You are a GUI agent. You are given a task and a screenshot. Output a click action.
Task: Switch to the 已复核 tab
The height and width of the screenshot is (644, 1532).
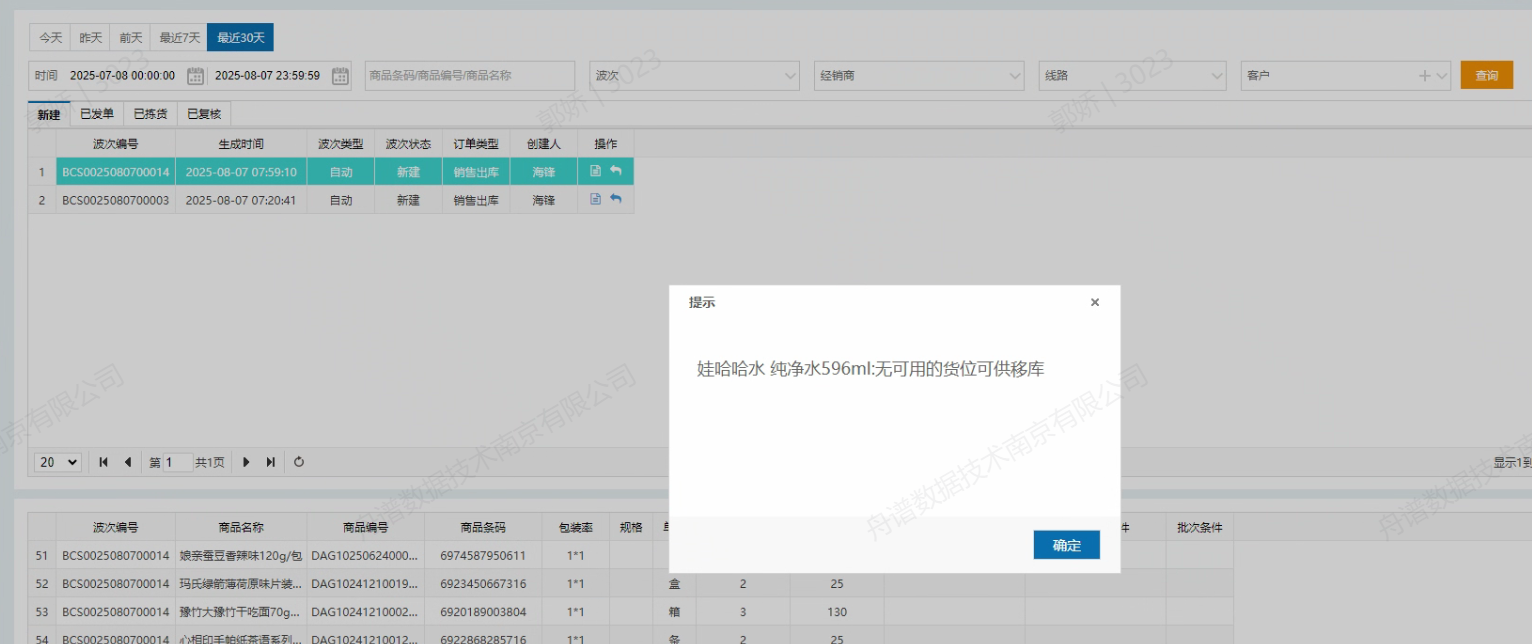204,114
